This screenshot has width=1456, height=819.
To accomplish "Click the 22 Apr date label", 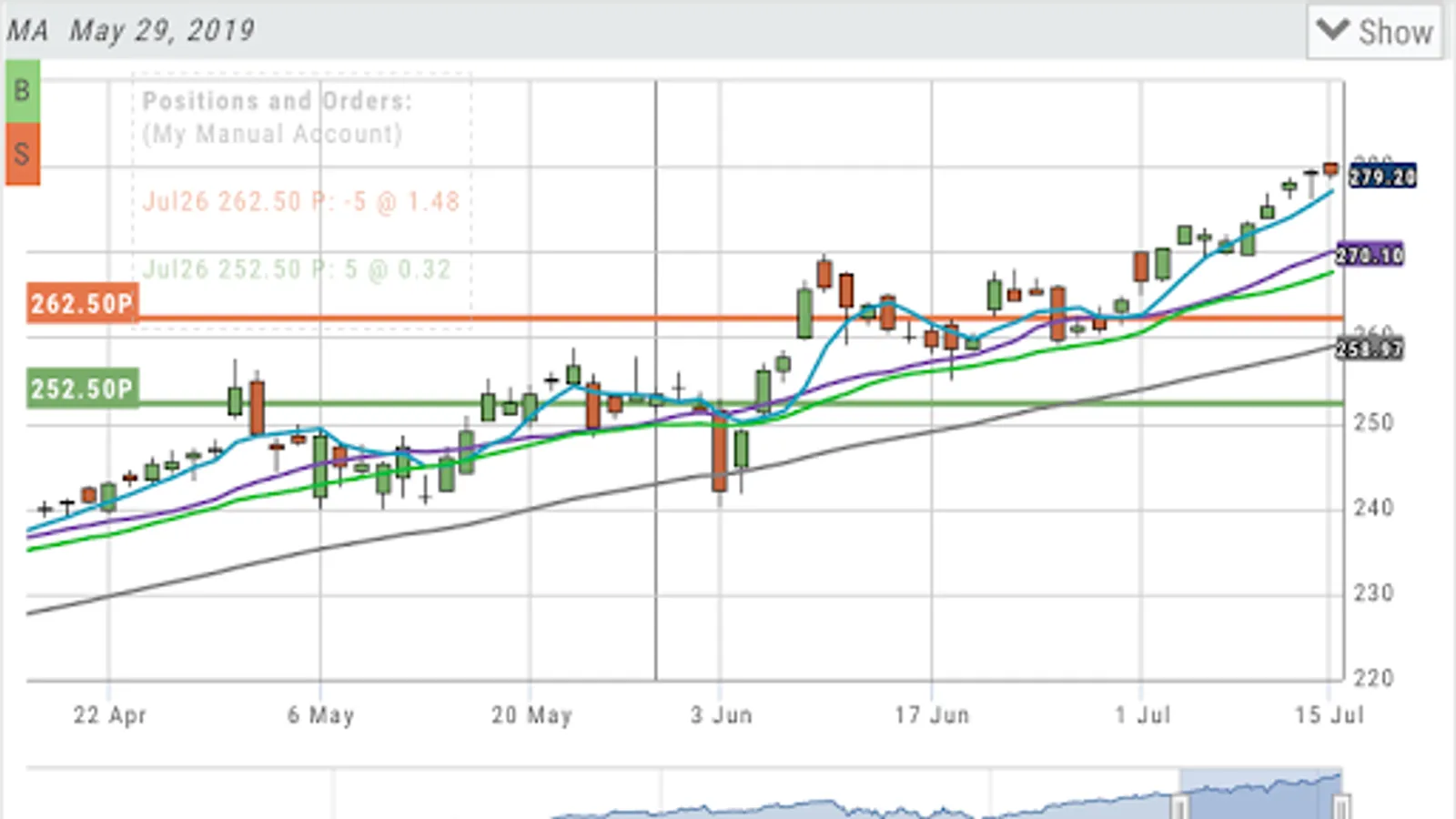I will [110, 715].
